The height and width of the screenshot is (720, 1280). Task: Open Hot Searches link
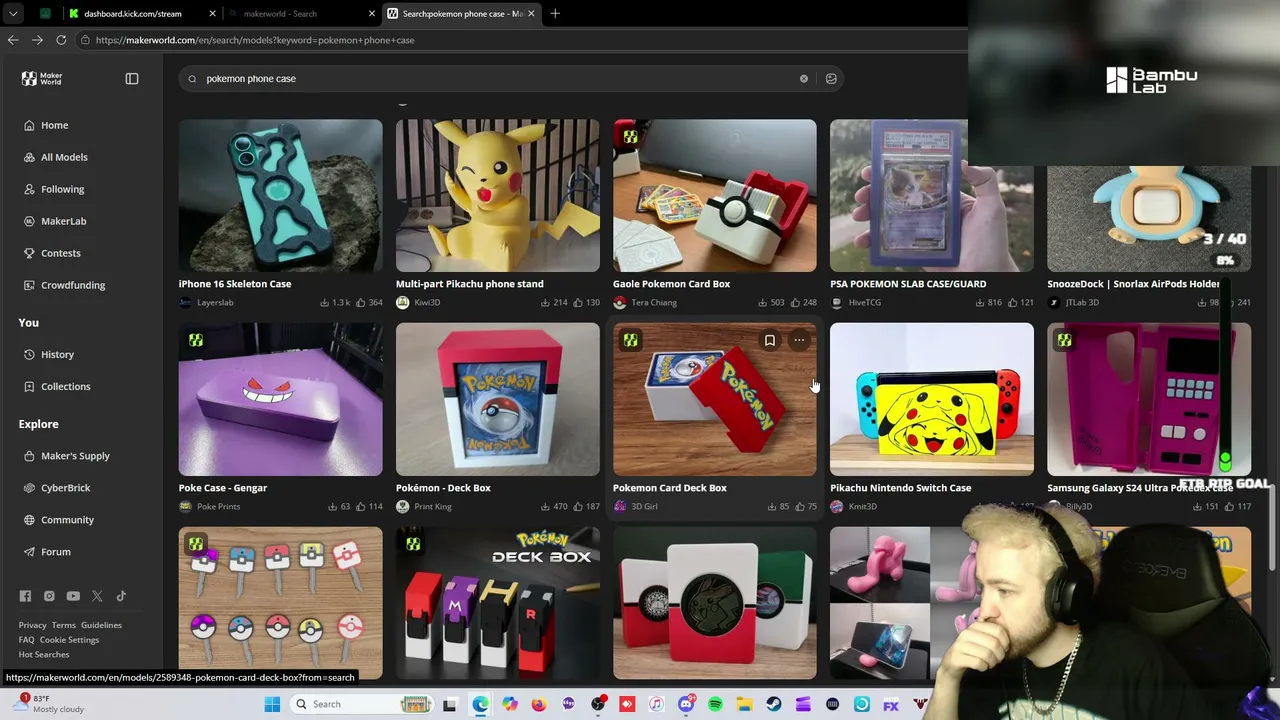click(44, 654)
